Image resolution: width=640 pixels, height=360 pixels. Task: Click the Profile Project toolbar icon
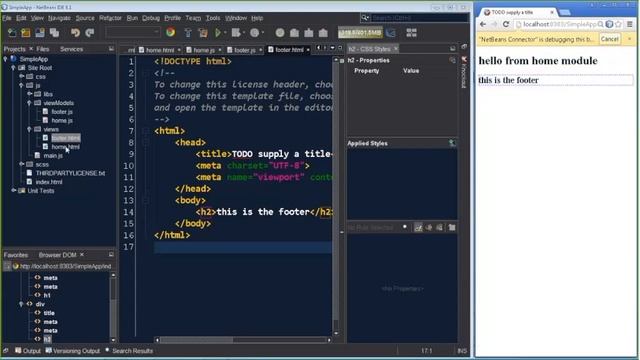click(254, 33)
